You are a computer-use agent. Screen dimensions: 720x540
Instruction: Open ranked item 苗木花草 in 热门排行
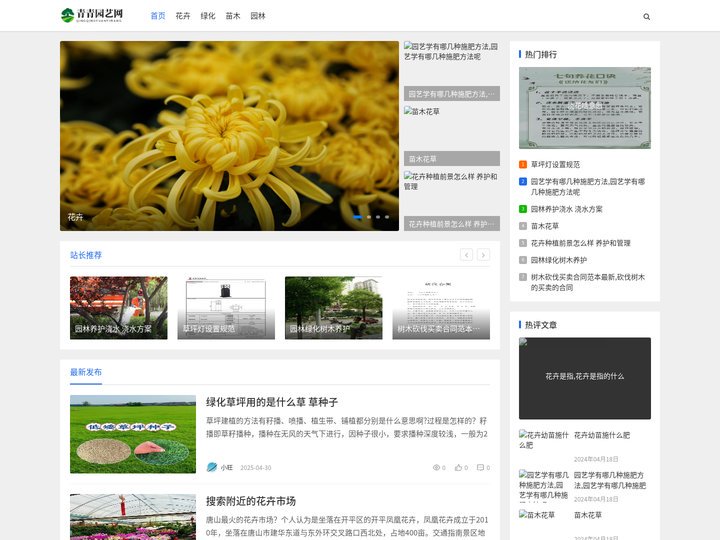point(545,226)
